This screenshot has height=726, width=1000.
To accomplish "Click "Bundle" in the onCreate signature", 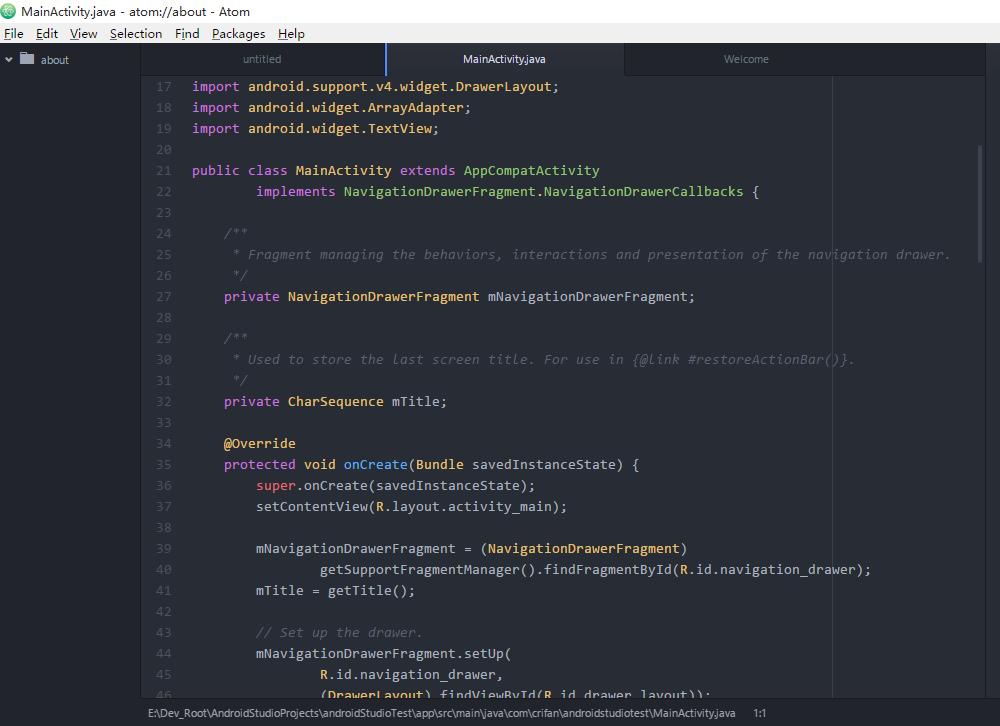I will click(439, 465).
